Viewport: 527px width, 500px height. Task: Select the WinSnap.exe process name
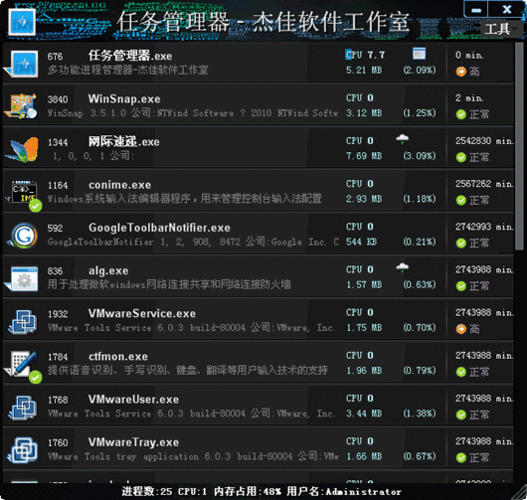coord(124,99)
